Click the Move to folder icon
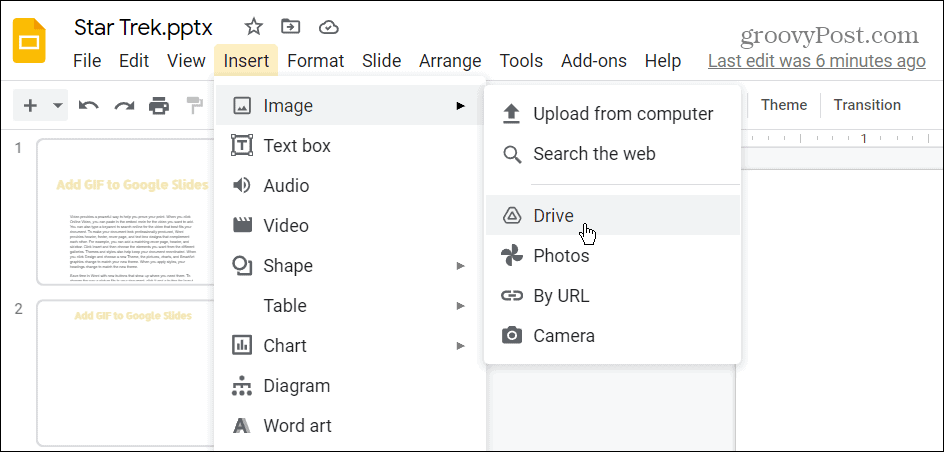 pos(291,26)
